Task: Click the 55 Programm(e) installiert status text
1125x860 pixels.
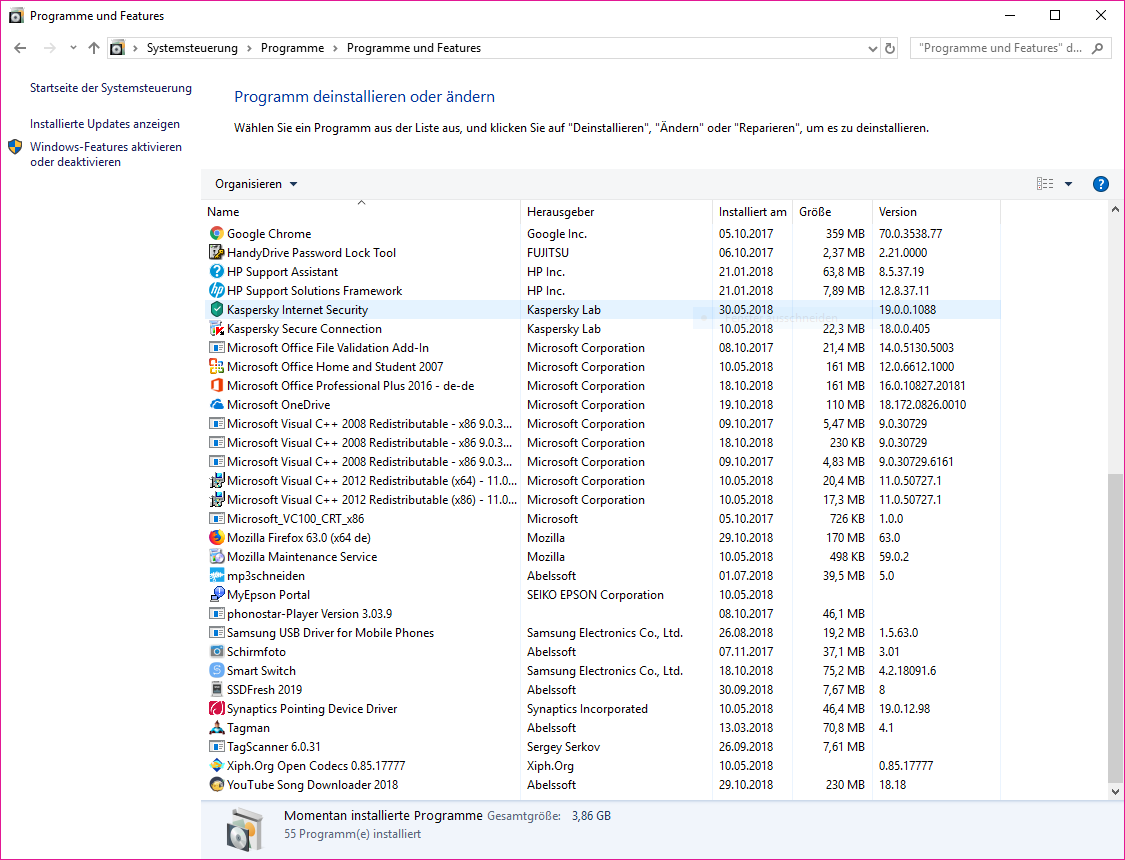Action: [x=352, y=834]
